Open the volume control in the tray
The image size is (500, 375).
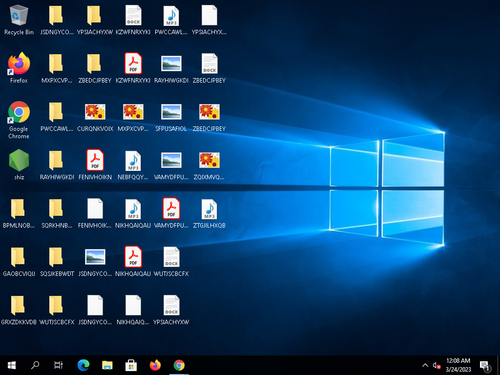pos(436,365)
